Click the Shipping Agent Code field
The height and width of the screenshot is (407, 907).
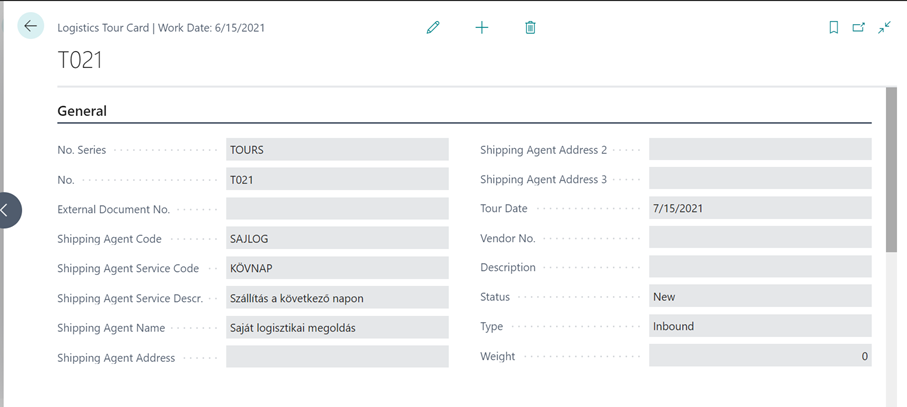pyautogui.click(x=337, y=239)
